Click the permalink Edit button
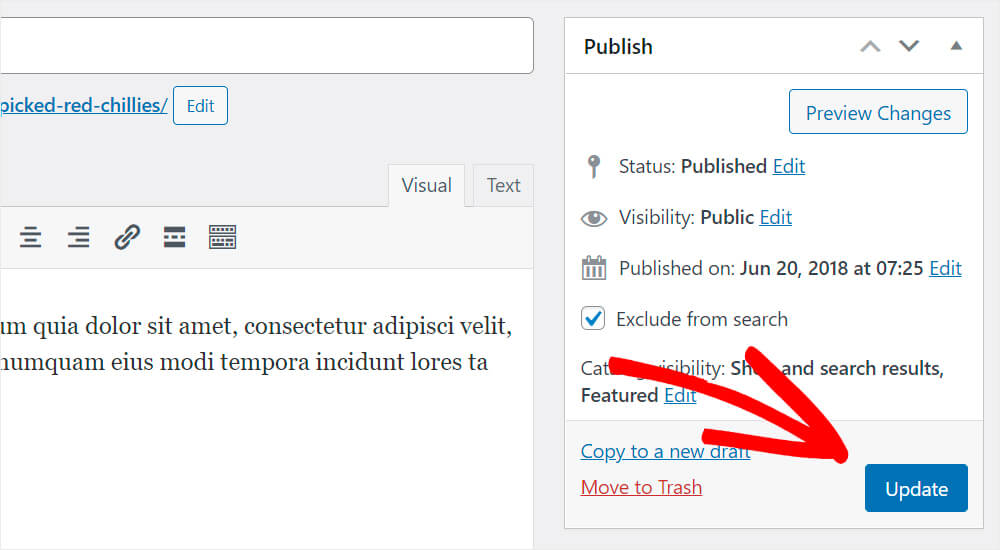Screen dimensions: 1000x550 (200, 105)
